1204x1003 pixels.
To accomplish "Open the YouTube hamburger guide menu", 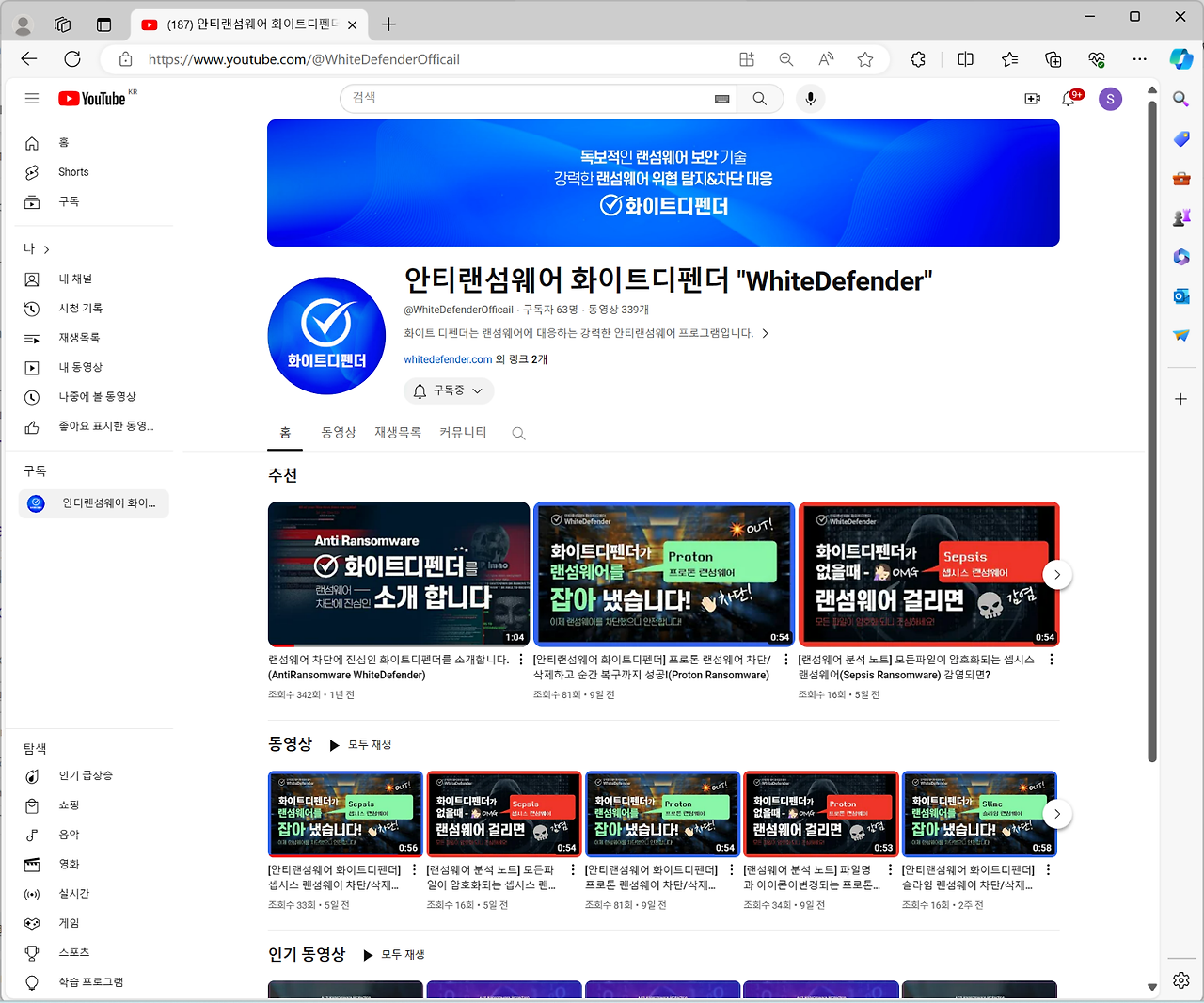I will tap(32, 98).
